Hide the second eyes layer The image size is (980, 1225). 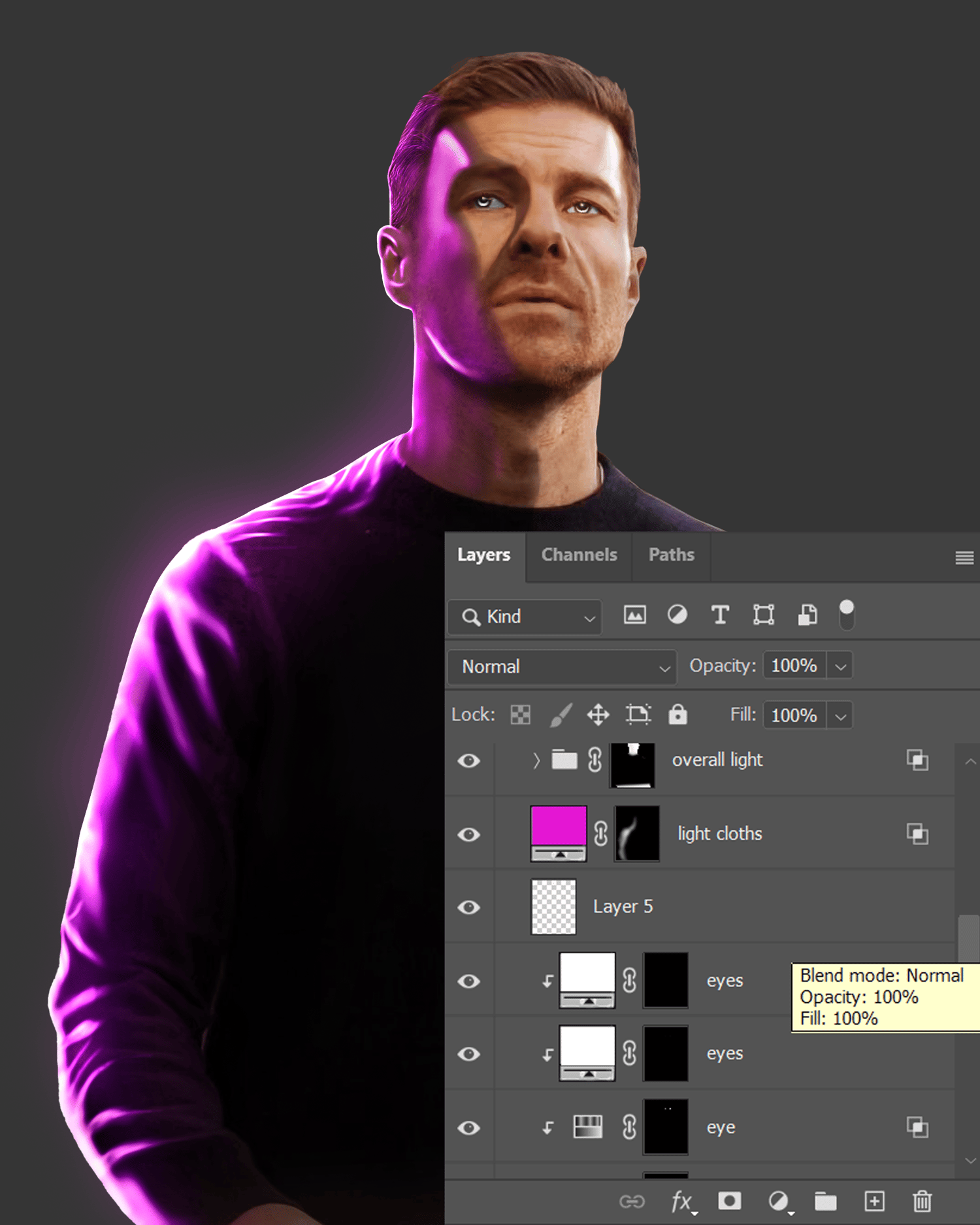pyautogui.click(x=468, y=1053)
